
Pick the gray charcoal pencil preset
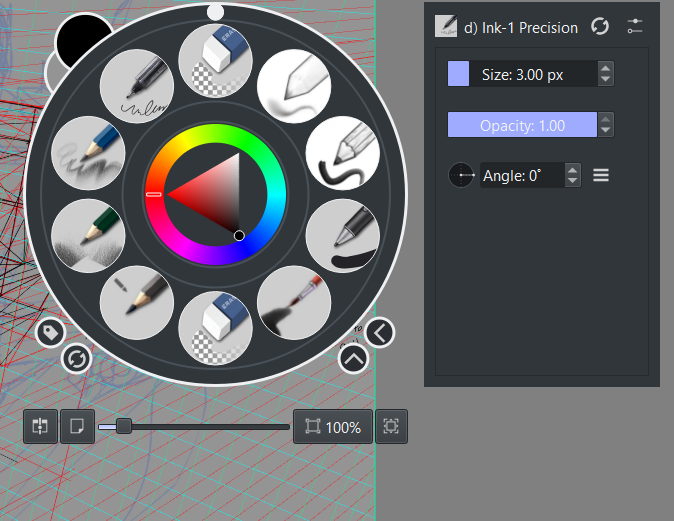tap(137, 303)
